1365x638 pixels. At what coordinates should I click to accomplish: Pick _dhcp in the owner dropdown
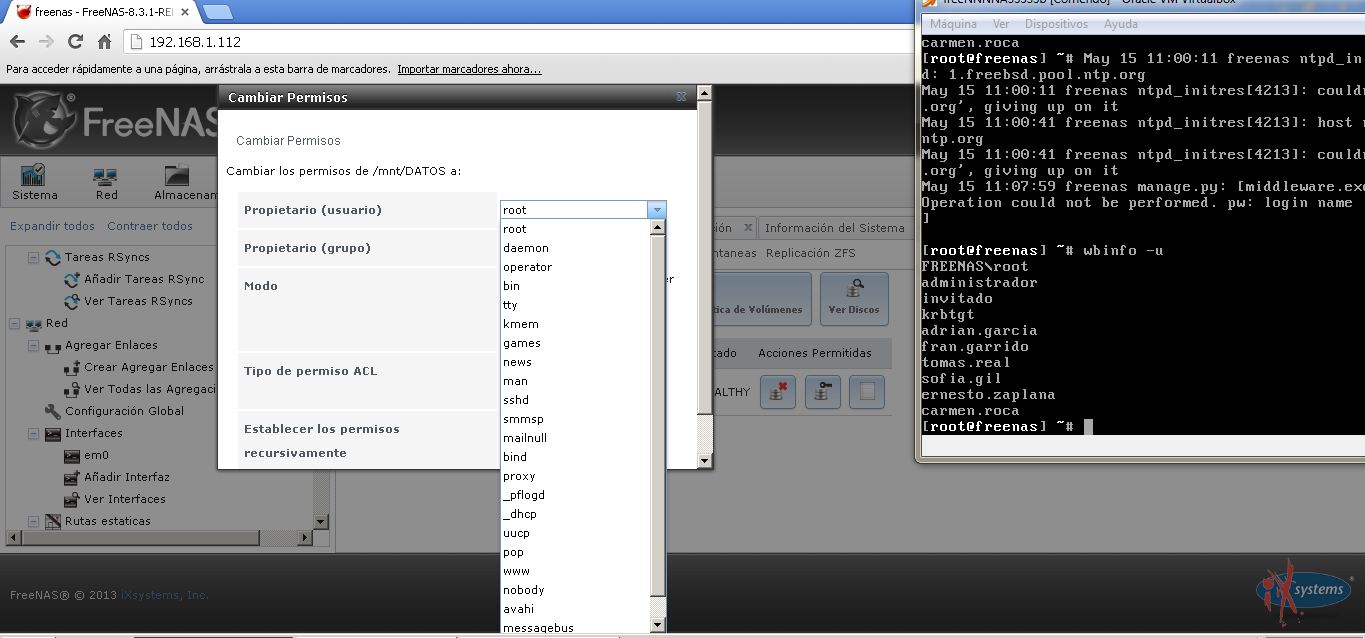tap(575, 514)
